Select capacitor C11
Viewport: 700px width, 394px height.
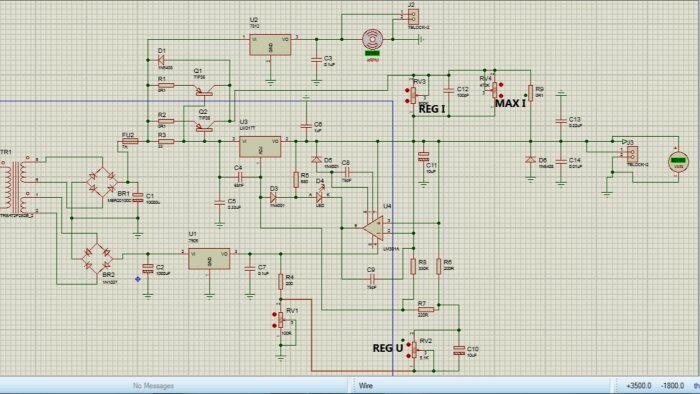423,157
